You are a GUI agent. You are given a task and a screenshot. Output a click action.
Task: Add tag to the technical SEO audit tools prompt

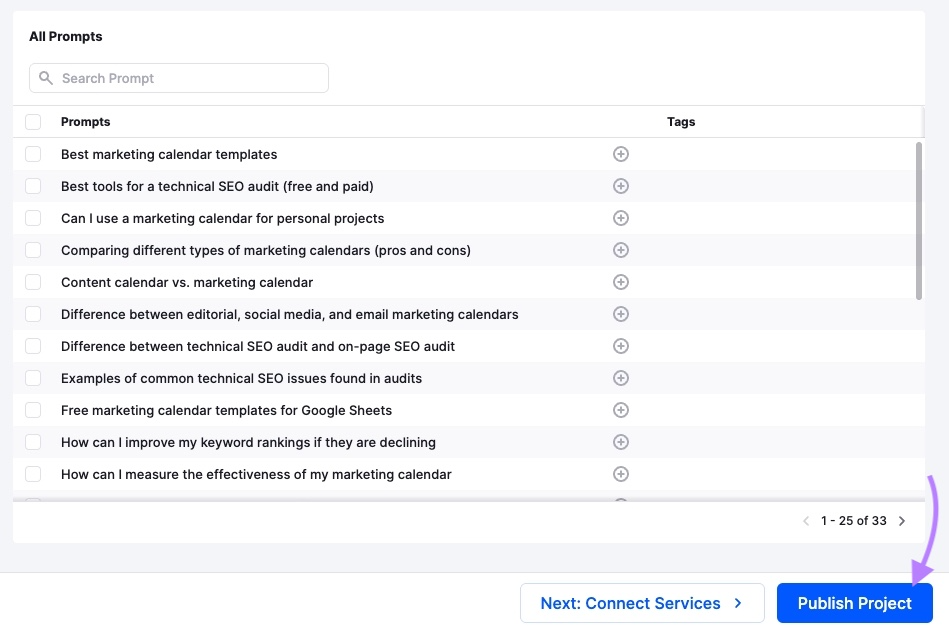pos(621,186)
